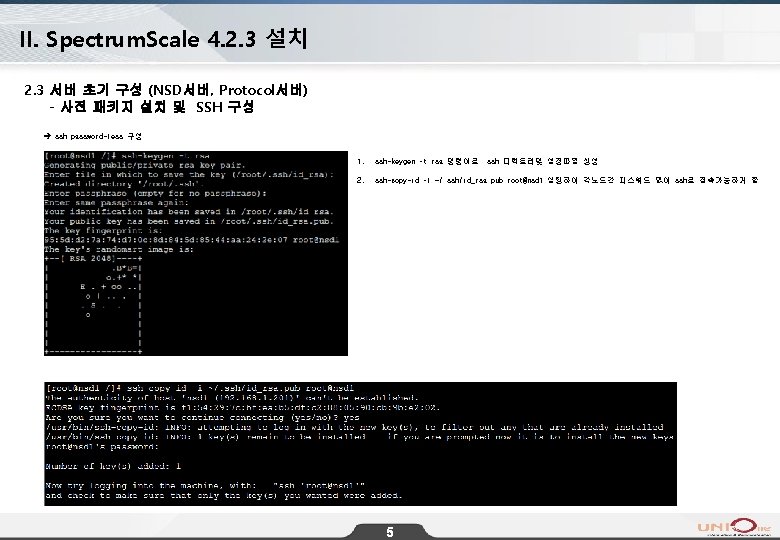Click 'The key's randomart image is:' line
Viewport: 780px width, 540px height.
click(119, 249)
